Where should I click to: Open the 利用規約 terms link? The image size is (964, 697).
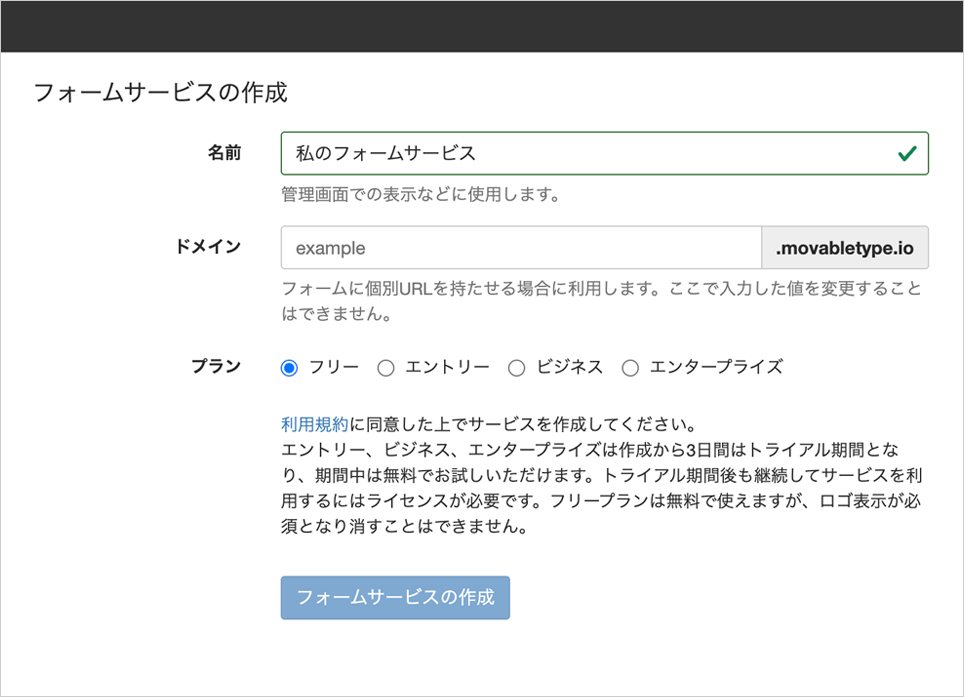point(314,422)
